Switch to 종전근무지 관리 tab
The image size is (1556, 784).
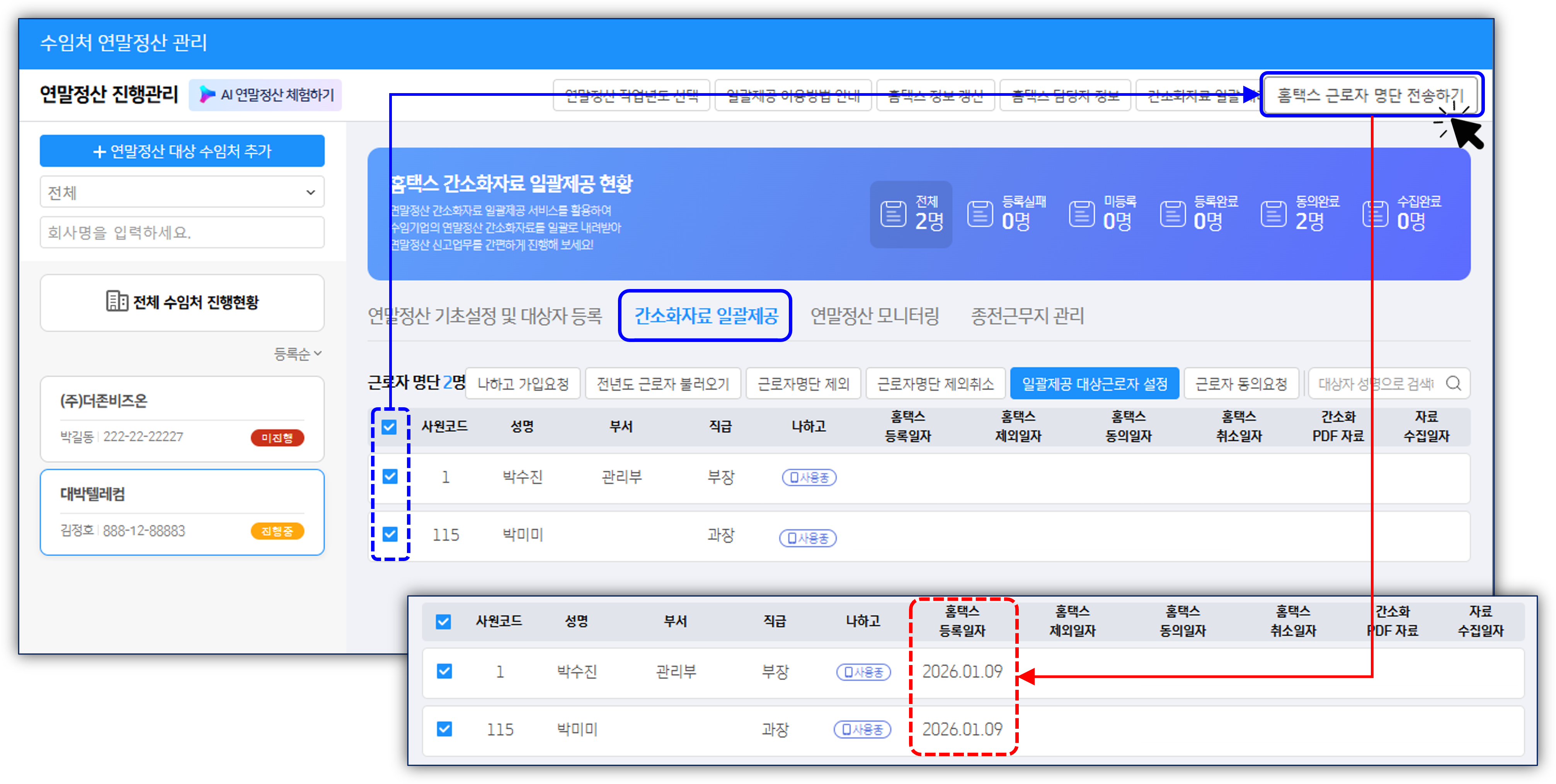(1027, 315)
